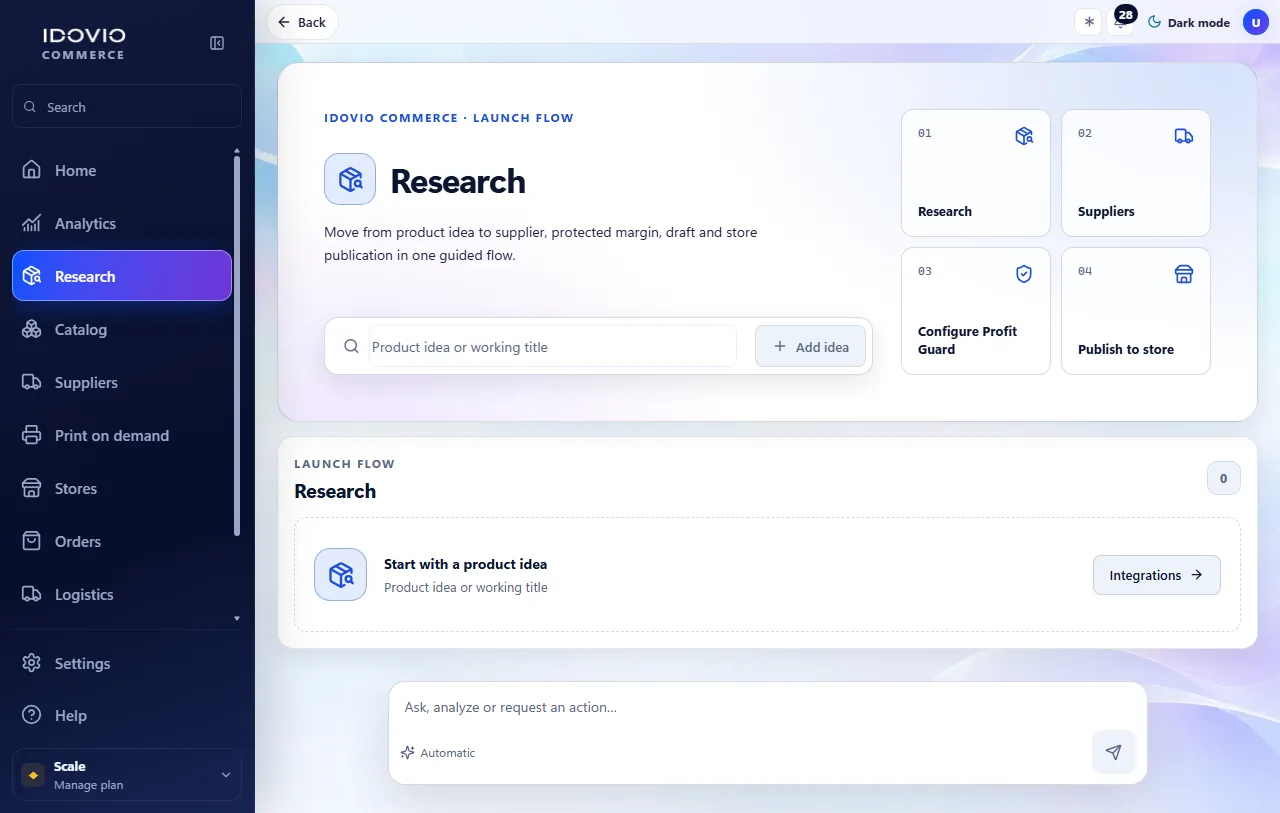Click the IDOVIO Commerce logo
Screen dimensions: 1280x813
[x=84, y=43]
